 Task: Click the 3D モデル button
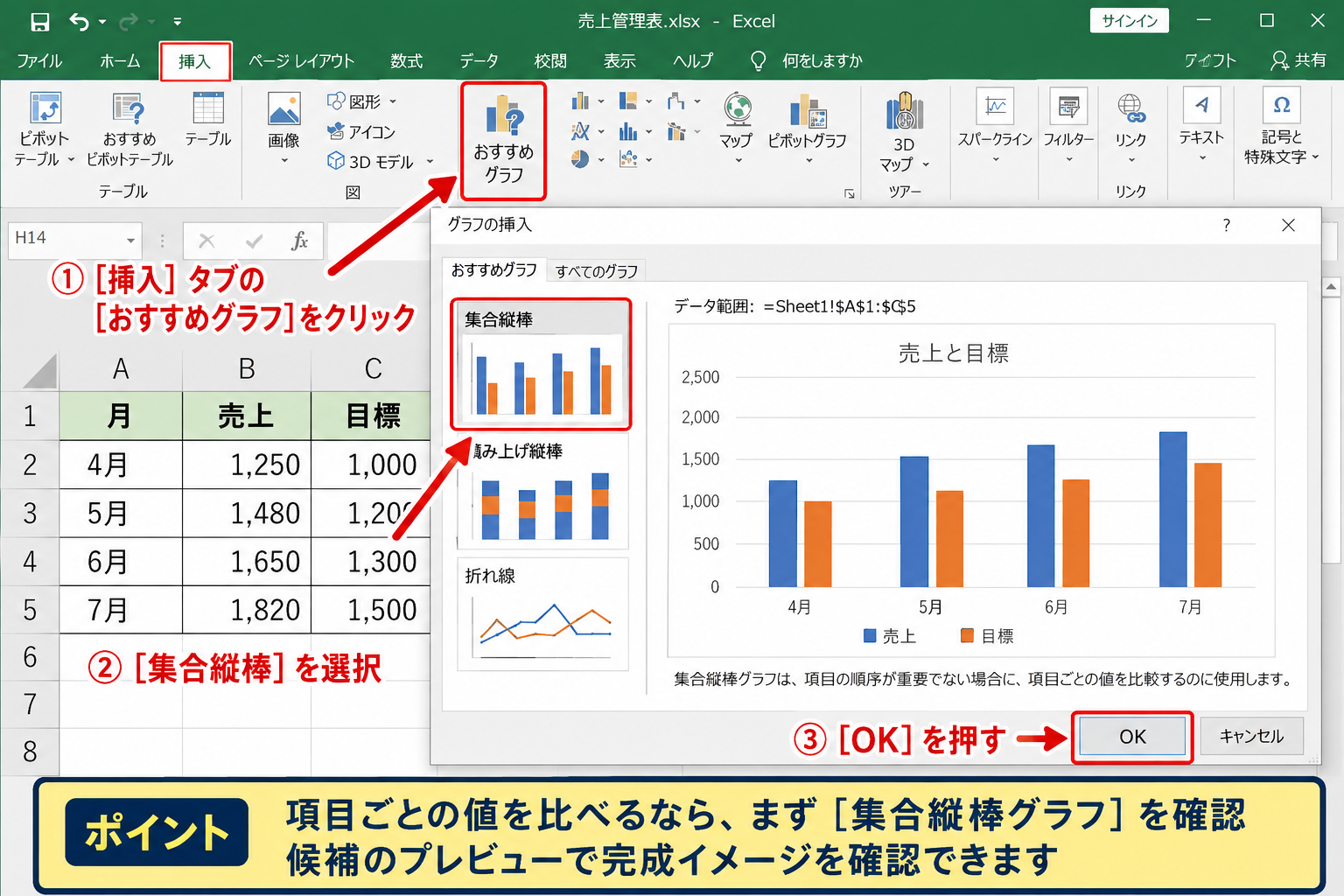tap(370, 161)
